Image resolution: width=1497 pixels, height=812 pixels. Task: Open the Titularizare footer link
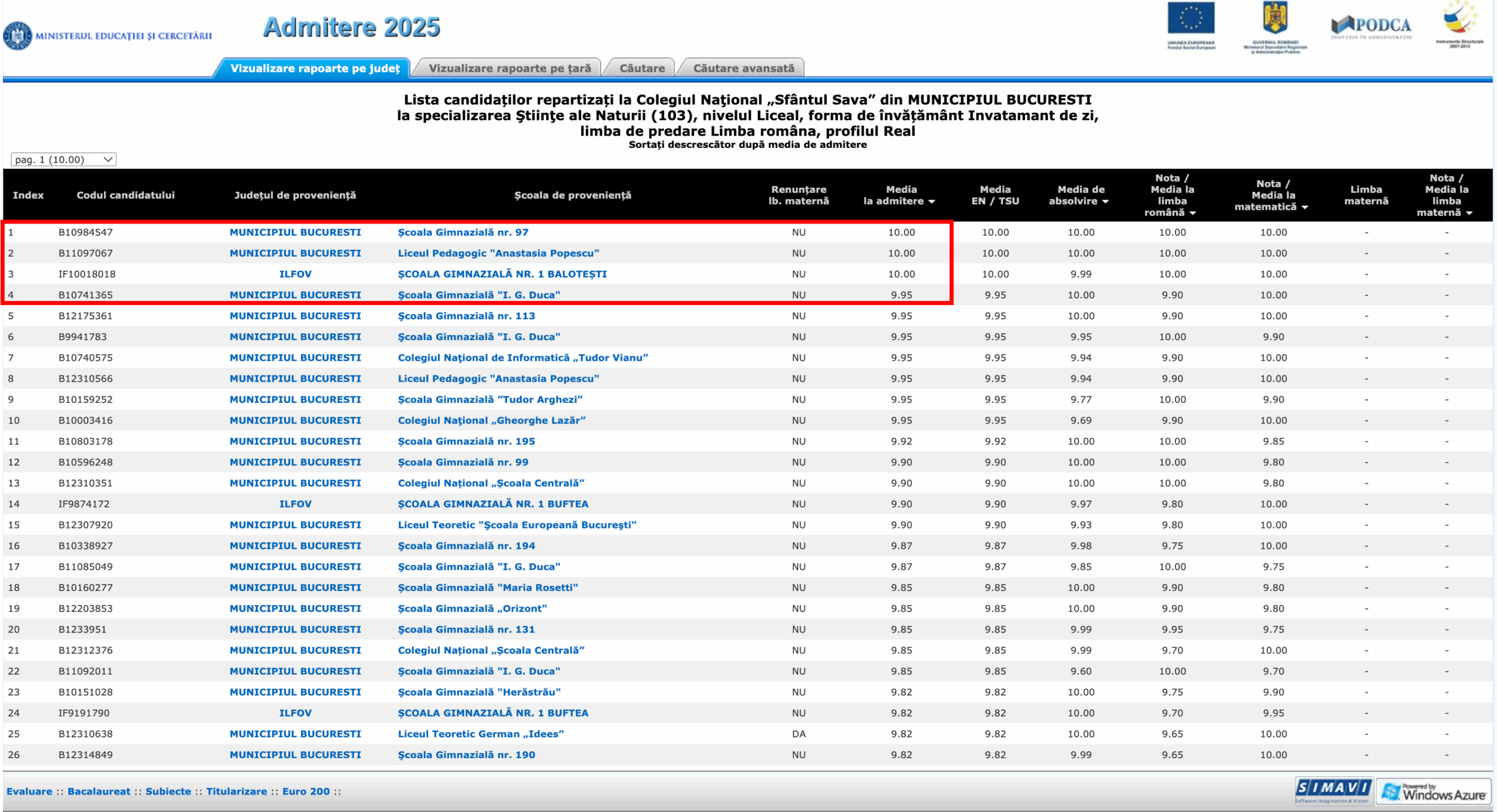pos(236,791)
